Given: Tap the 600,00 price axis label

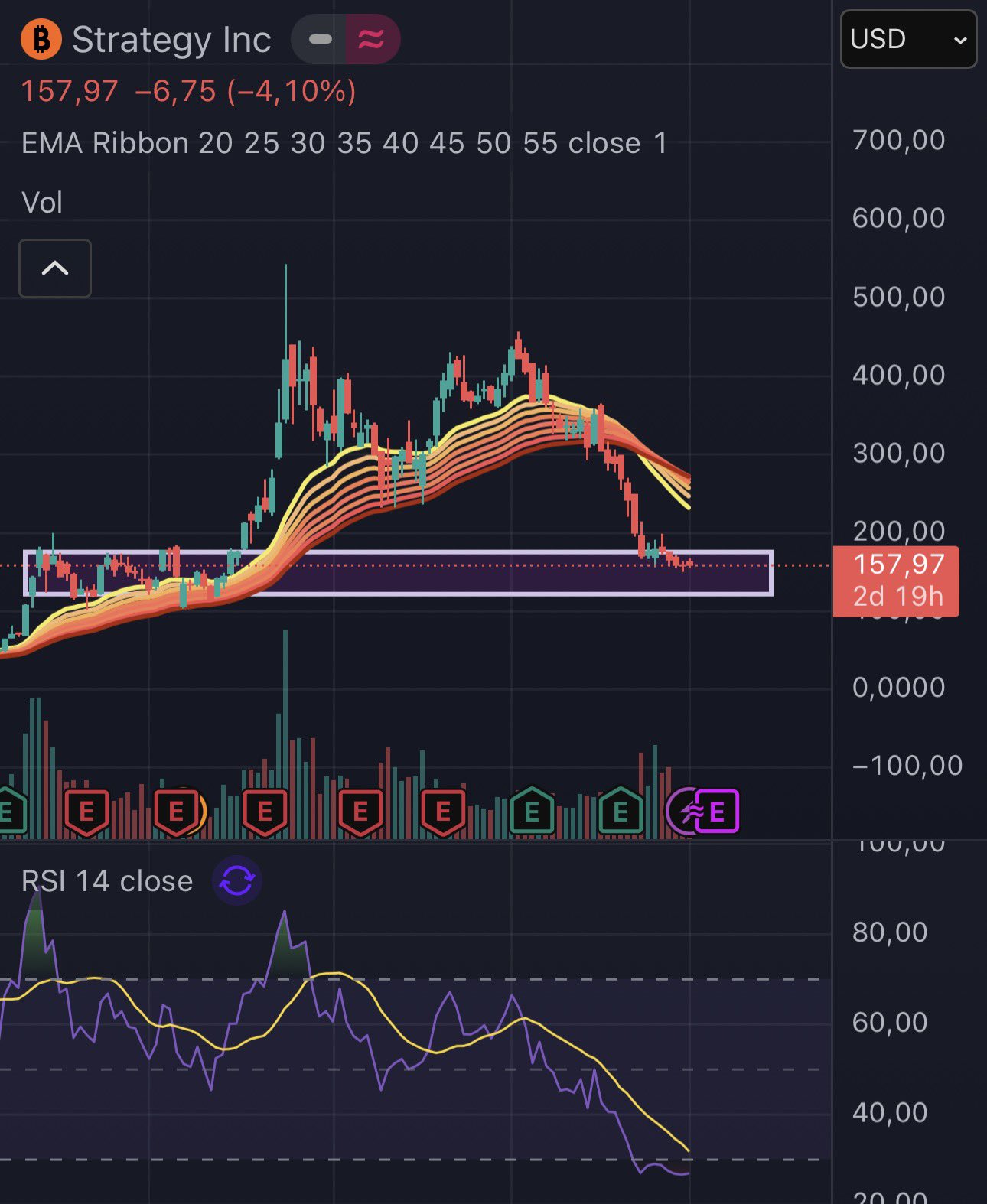Looking at the screenshot, I should click(x=899, y=218).
